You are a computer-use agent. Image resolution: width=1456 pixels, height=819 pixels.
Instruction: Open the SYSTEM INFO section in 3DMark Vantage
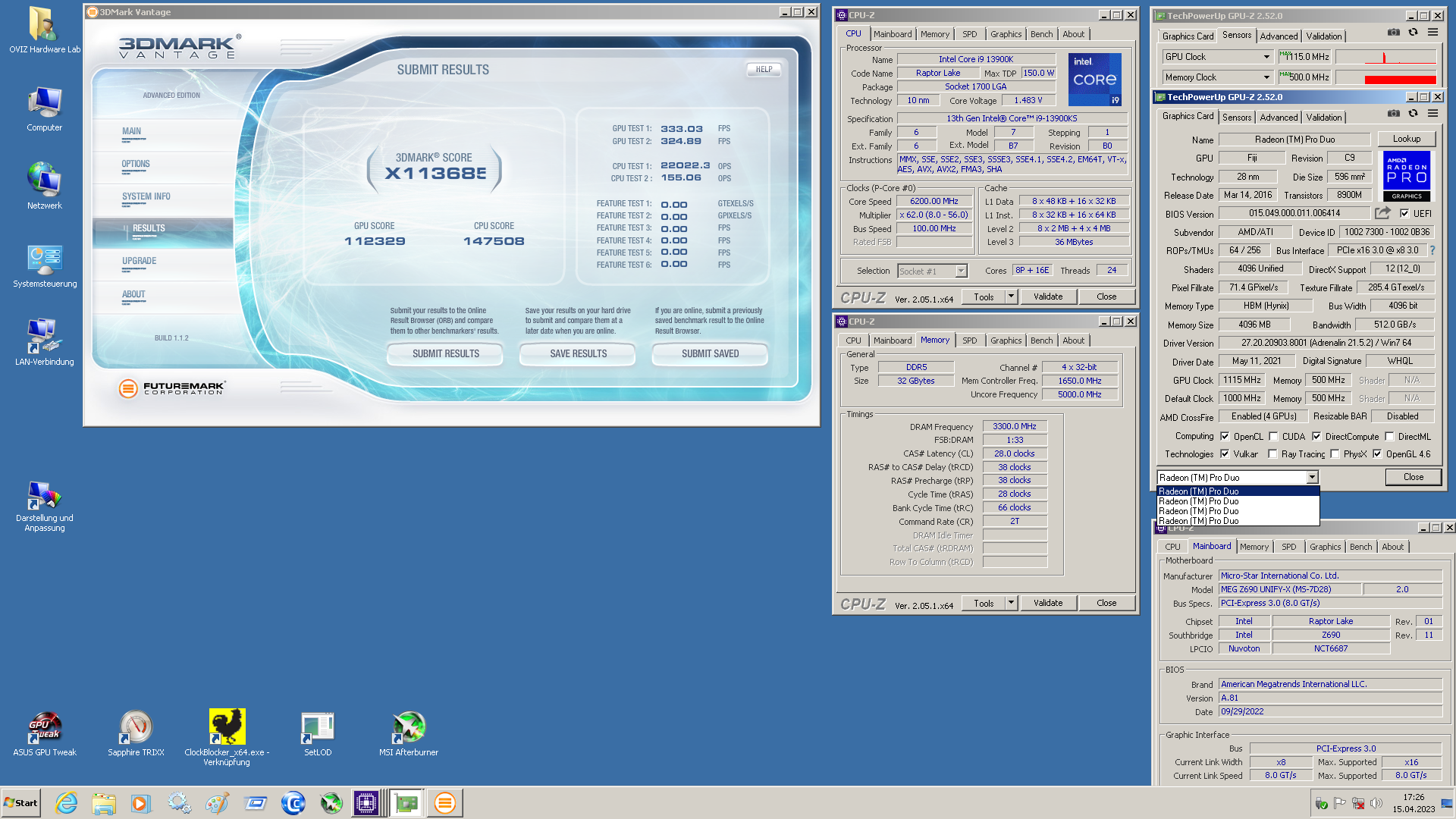click(146, 197)
